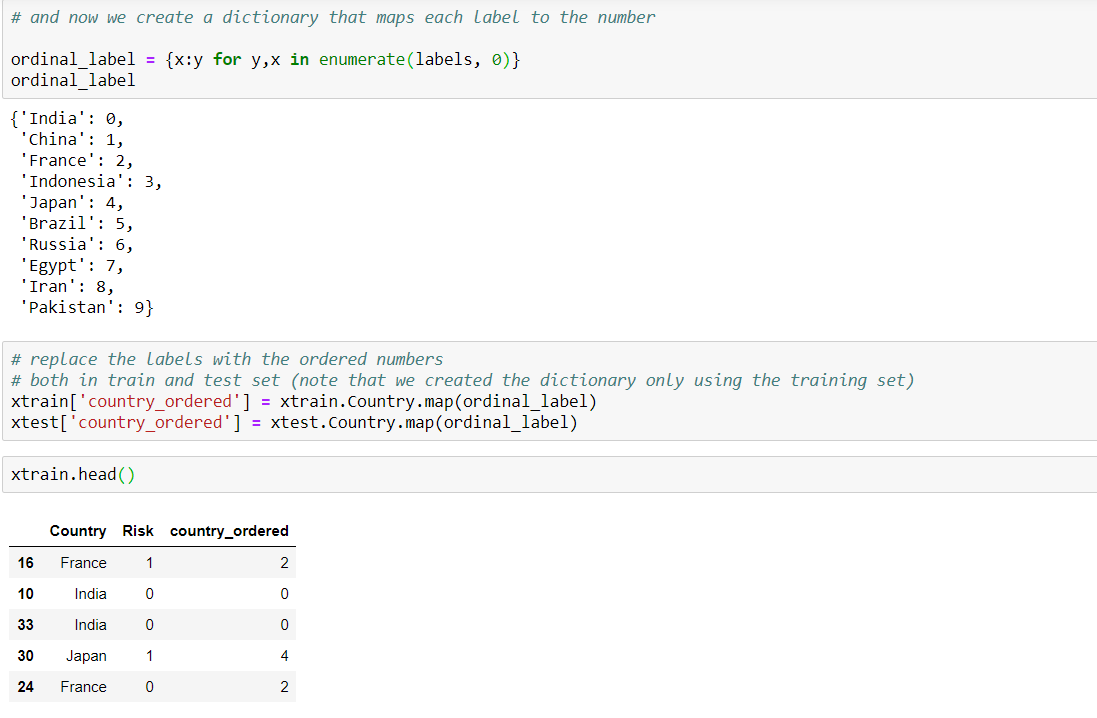Select row index 16 in the dataframe

[24, 562]
